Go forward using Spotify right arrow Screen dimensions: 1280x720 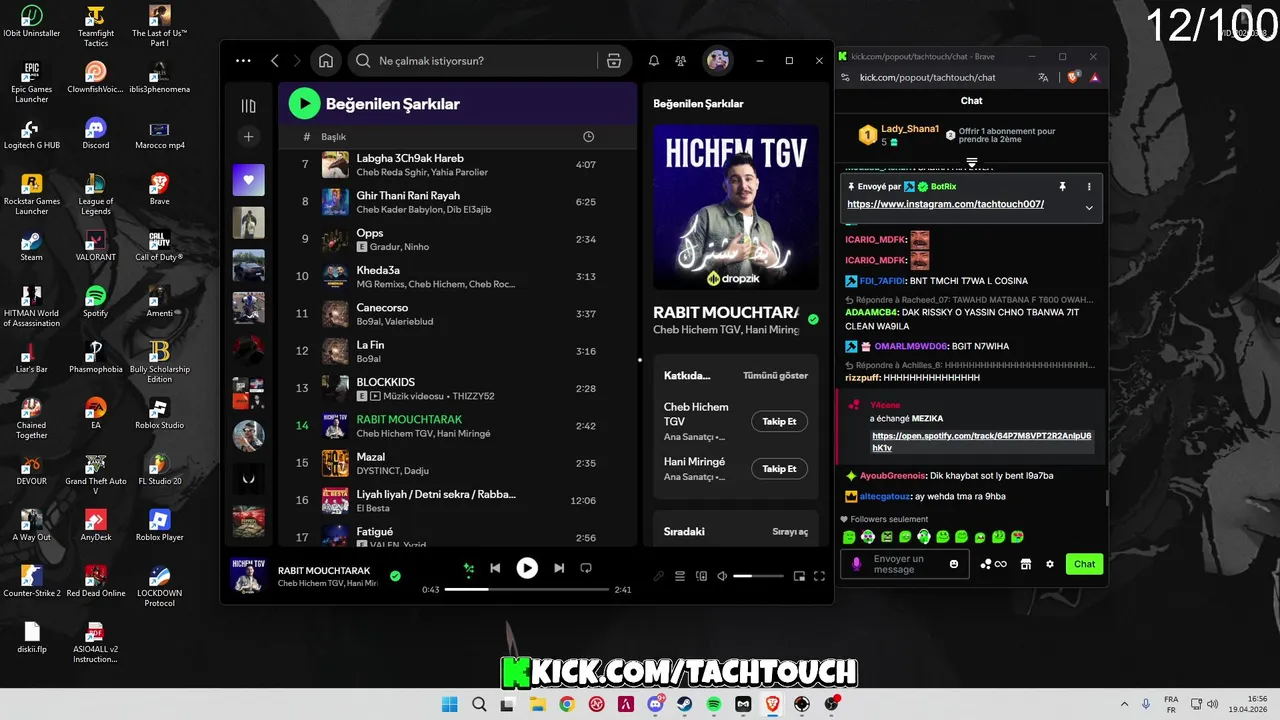[299, 61]
